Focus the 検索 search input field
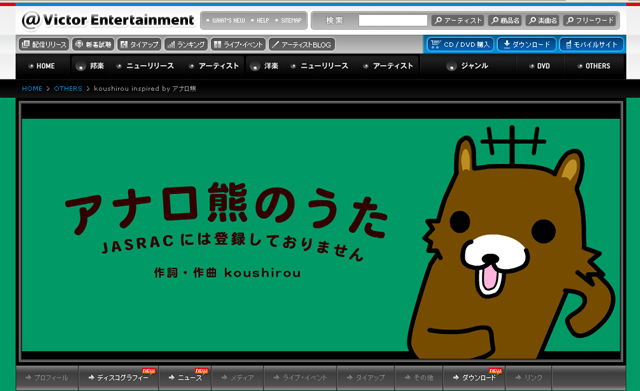The image size is (640, 391). point(393,20)
